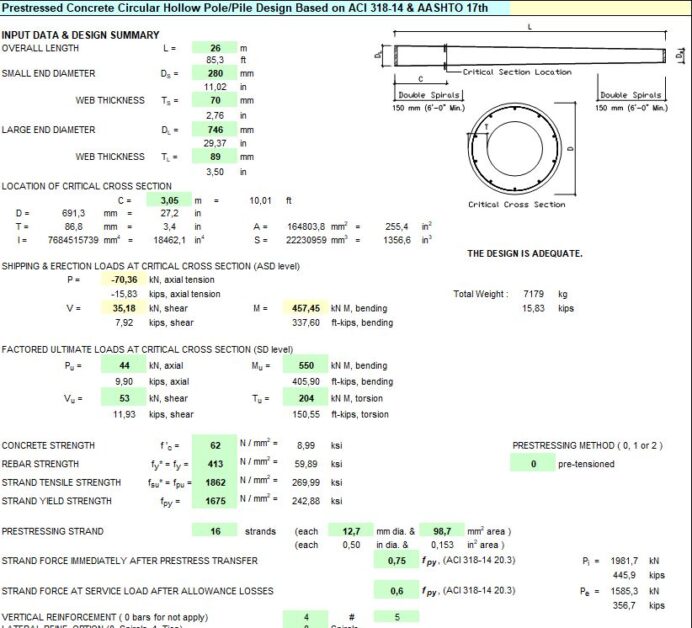Click the 337,60 ft-kips bending value
Screen dimensions: 692x628
[x=306, y=323]
